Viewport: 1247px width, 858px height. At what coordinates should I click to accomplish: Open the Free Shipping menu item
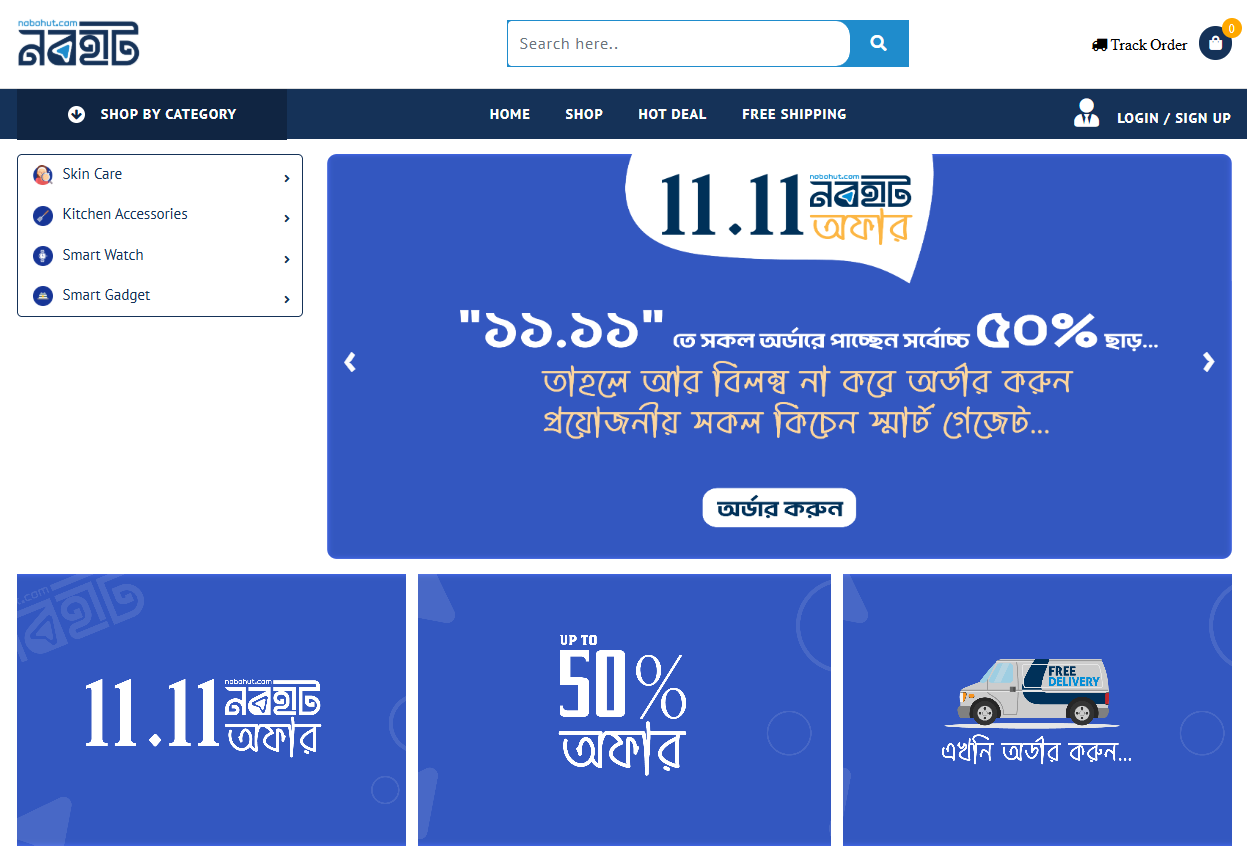click(x=794, y=114)
